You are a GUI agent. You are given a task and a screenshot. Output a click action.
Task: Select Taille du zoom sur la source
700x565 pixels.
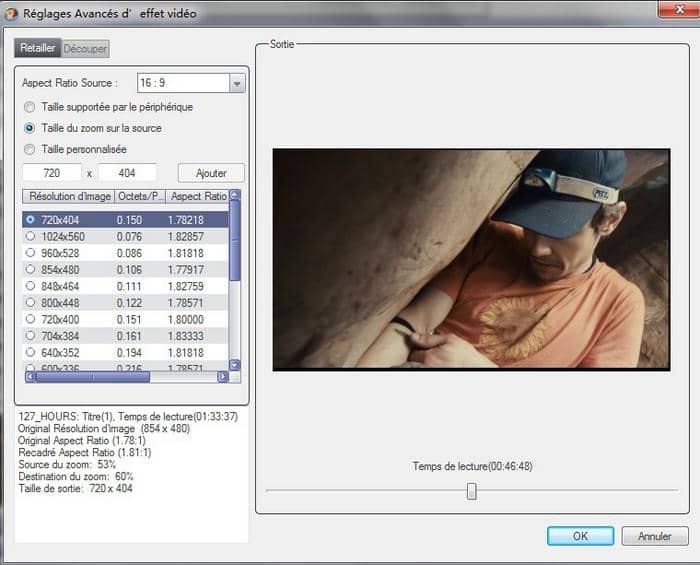29,128
